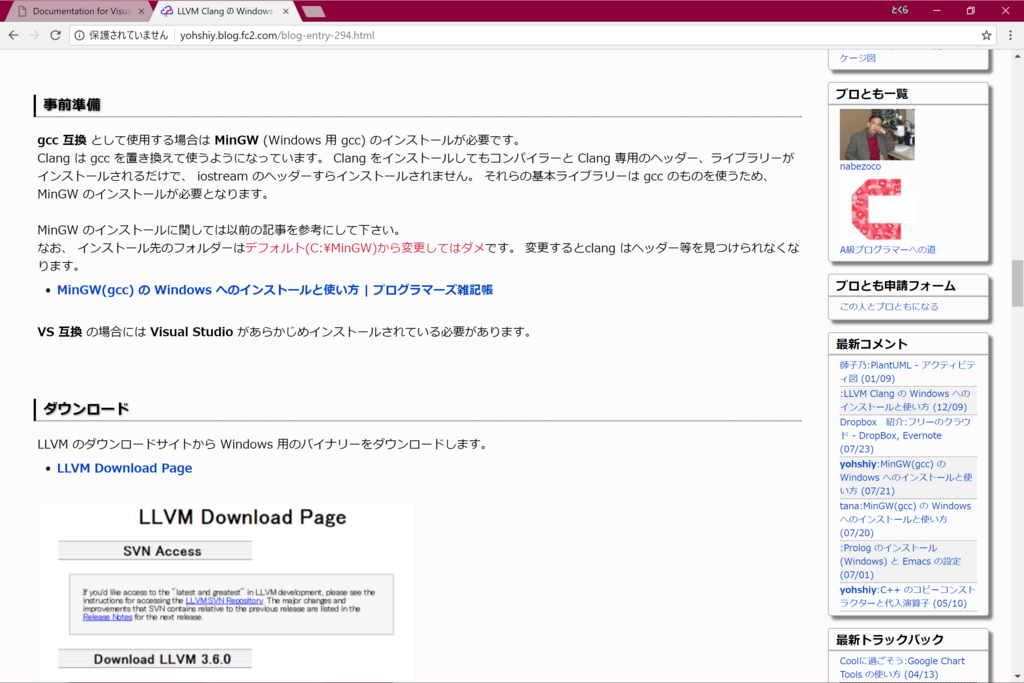
Task: Open yohshiy's MinGW(gcc) comment (07/21)
Action: (906, 477)
